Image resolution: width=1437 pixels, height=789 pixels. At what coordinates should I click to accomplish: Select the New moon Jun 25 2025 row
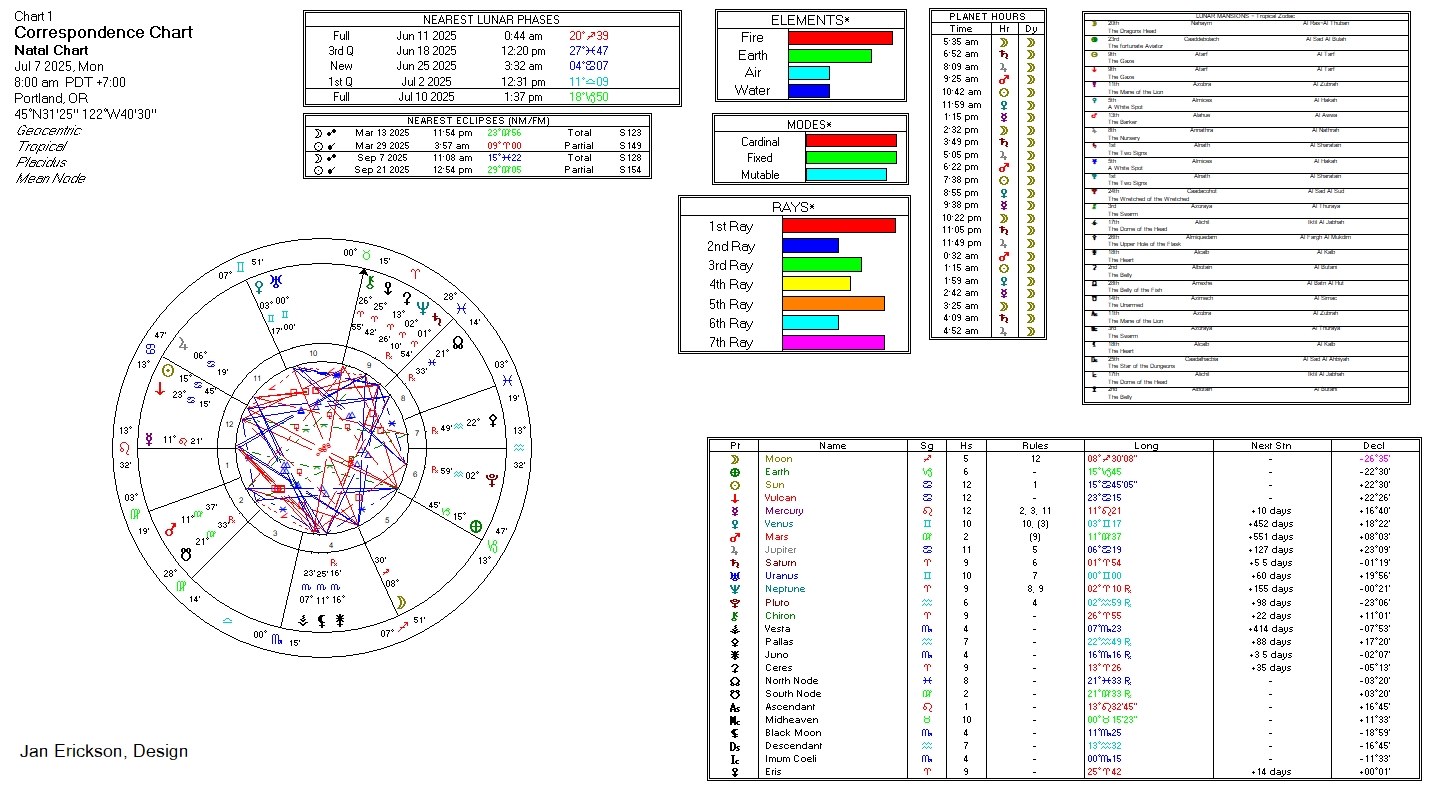click(x=491, y=66)
